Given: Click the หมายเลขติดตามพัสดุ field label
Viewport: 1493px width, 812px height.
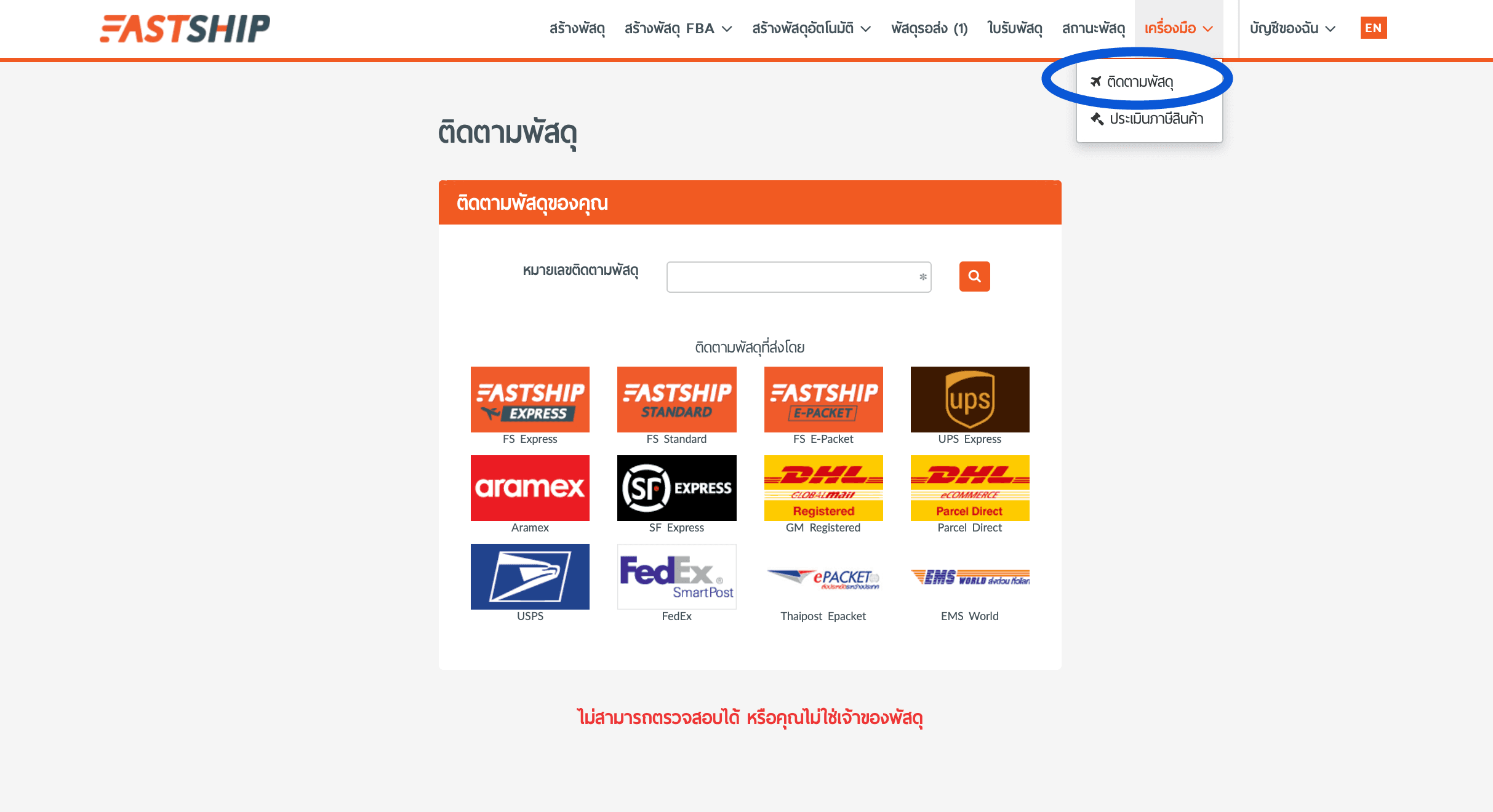Looking at the screenshot, I should (x=580, y=271).
